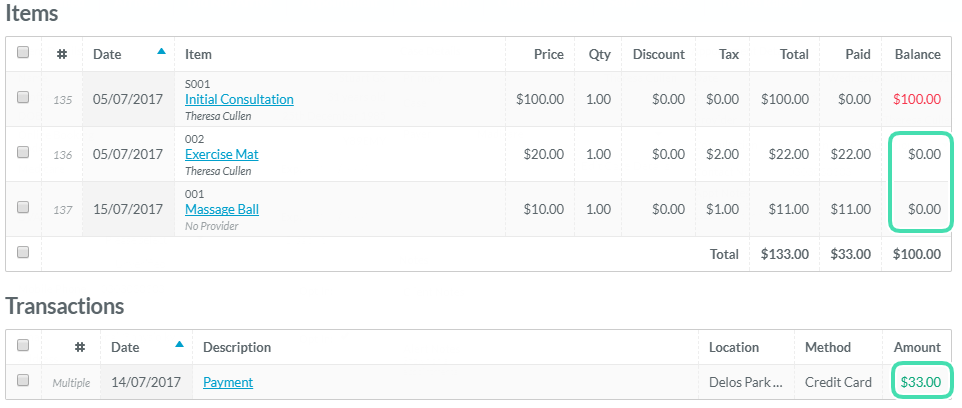Viewport: 962px width, 408px height.
Task: Click the S001 item code
Action: click(x=197, y=84)
